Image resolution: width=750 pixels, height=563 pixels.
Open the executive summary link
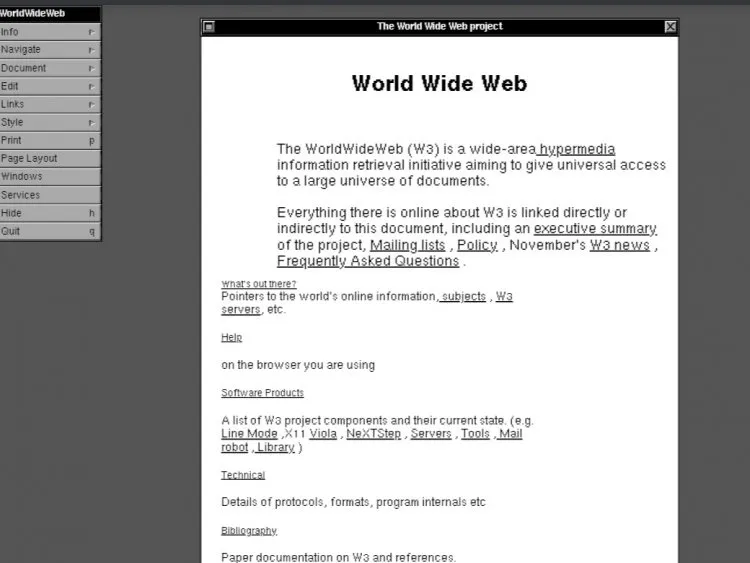(595, 229)
